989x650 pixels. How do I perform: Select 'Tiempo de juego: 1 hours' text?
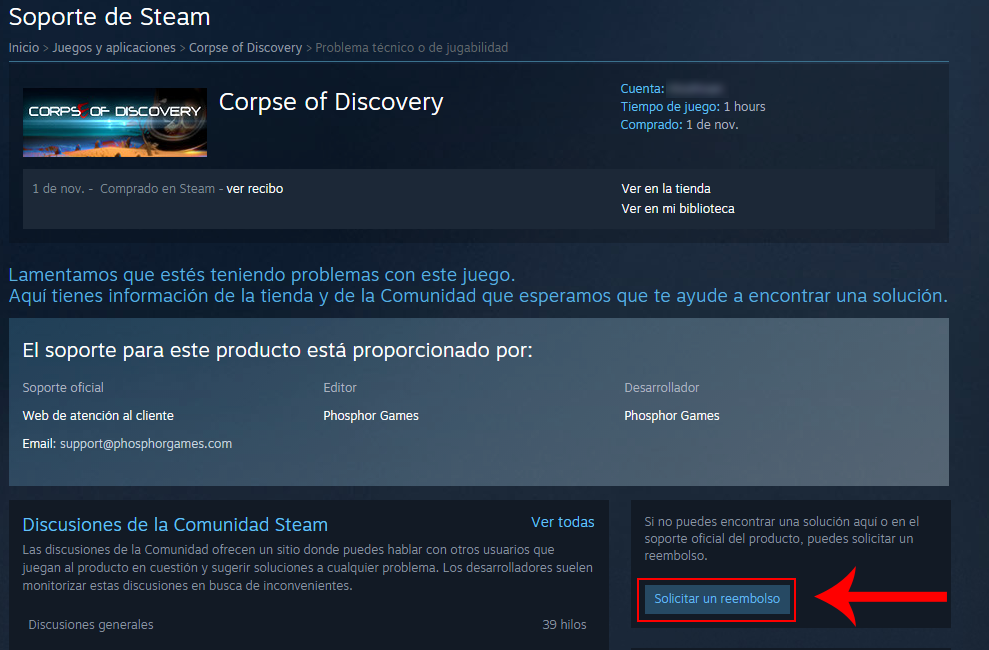pos(693,107)
